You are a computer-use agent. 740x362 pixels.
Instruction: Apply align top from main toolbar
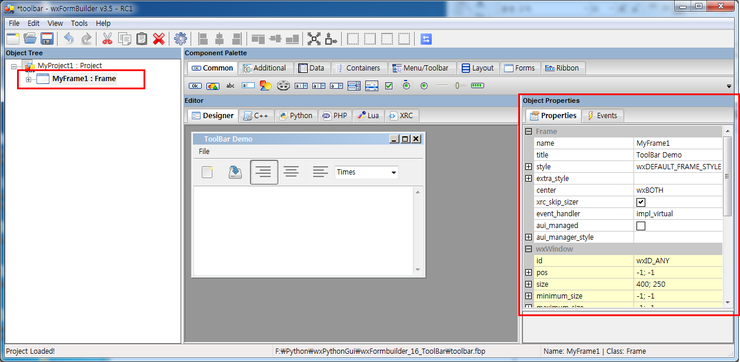pos(258,39)
